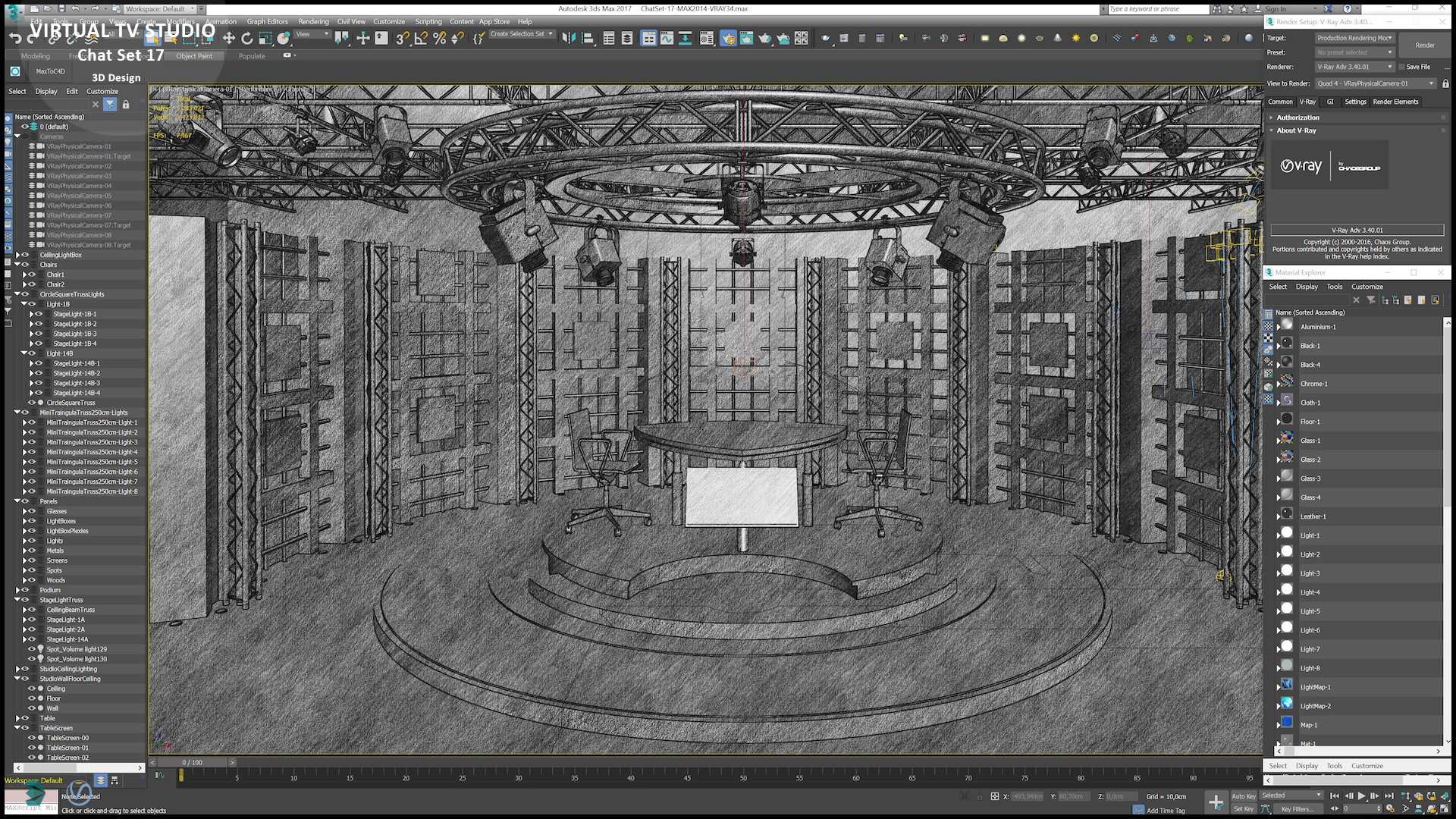Click the Angle Snap toggle icon
This screenshot has height=819, width=1456.
pyautogui.click(x=421, y=38)
